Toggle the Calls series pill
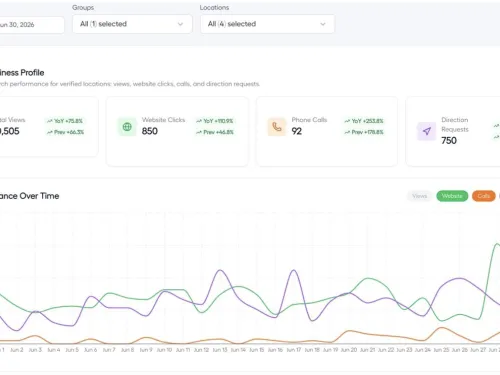The height and width of the screenshot is (375, 500). [483, 196]
